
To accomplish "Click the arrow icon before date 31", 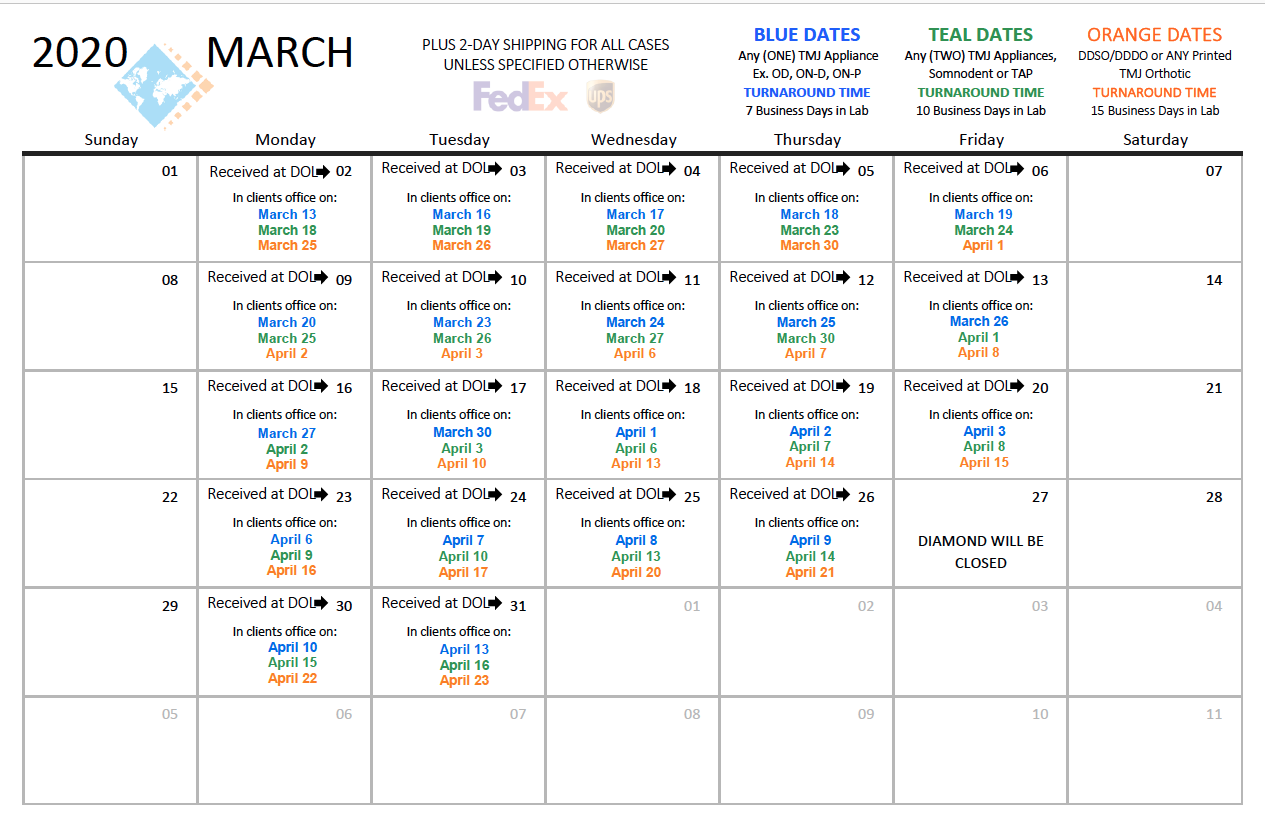I will click(x=497, y=603).
